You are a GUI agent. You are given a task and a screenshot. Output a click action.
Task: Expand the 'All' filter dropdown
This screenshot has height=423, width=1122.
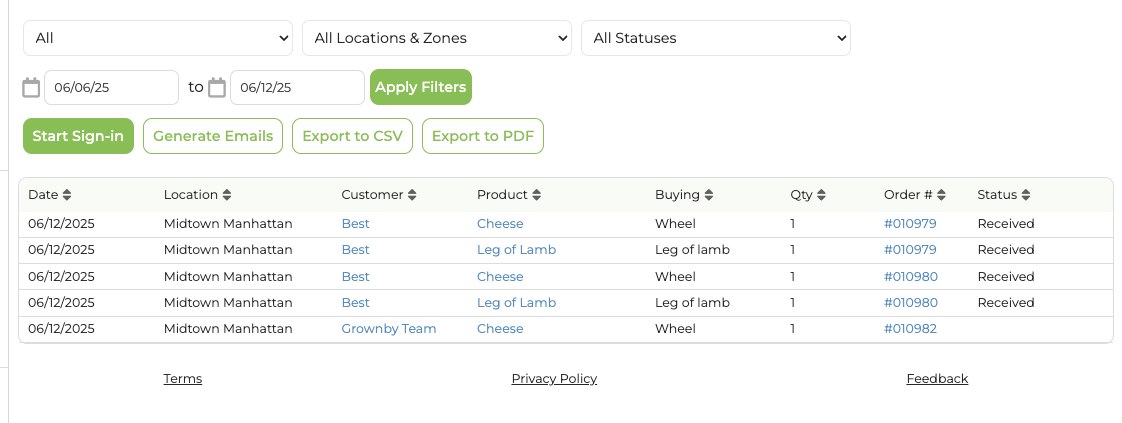tap(158, 38)
